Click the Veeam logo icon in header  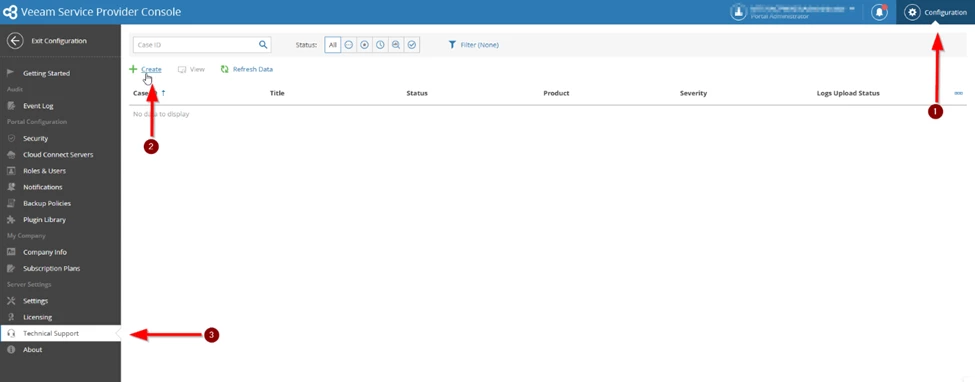tap(10, 12)
